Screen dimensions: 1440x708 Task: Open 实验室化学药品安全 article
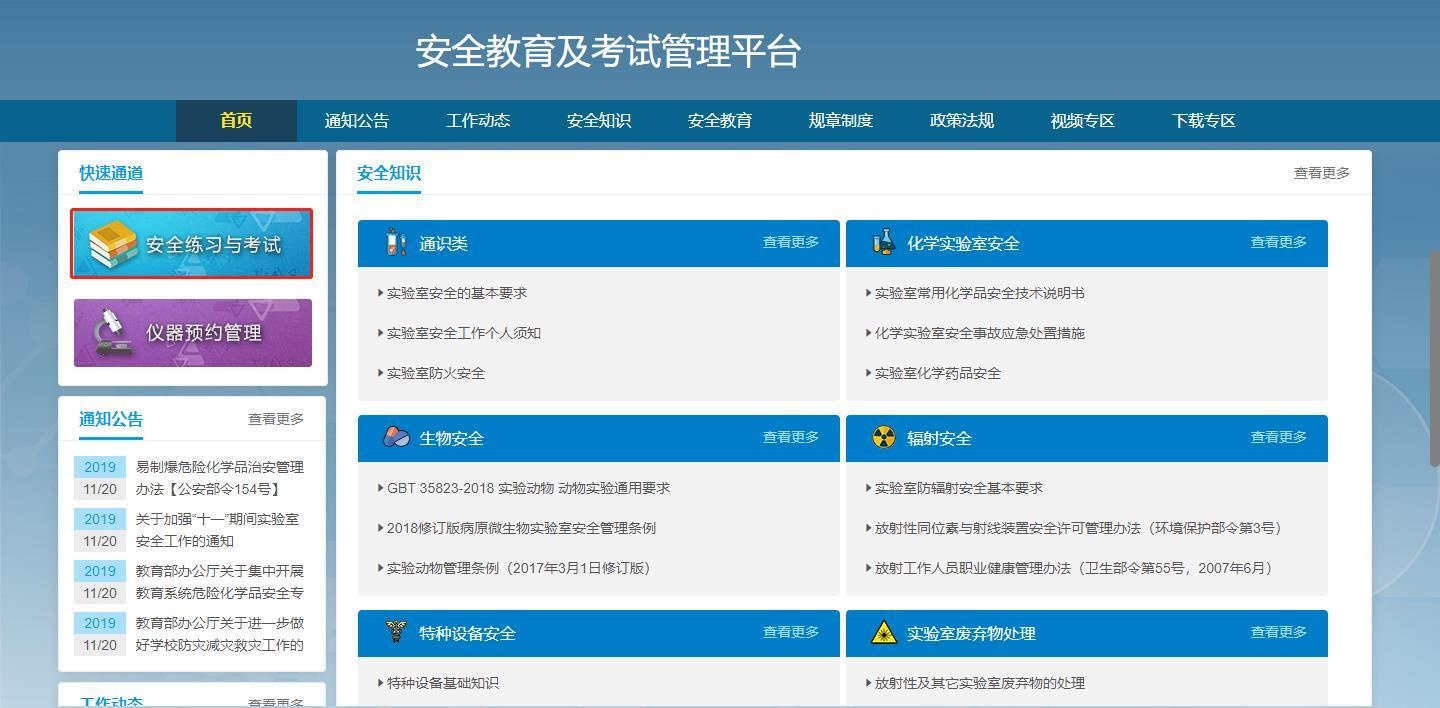[938, 372]
